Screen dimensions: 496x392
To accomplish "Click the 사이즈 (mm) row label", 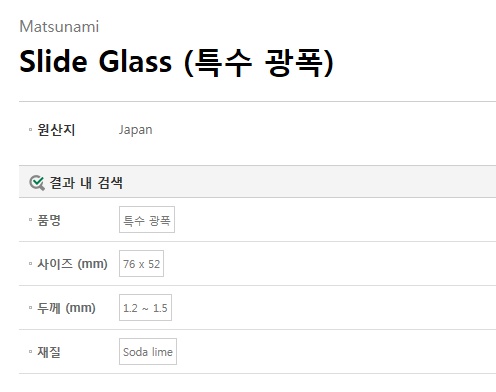I will (x=72, y=264).
